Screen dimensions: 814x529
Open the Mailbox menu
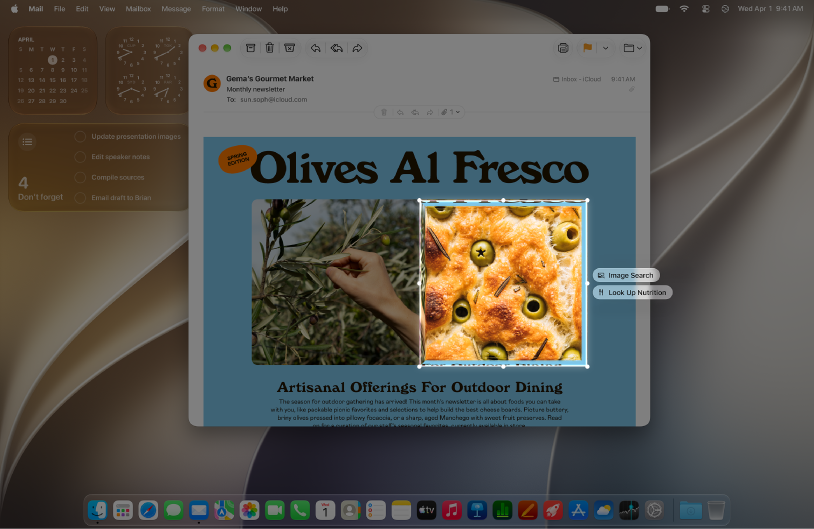(138, 9)
